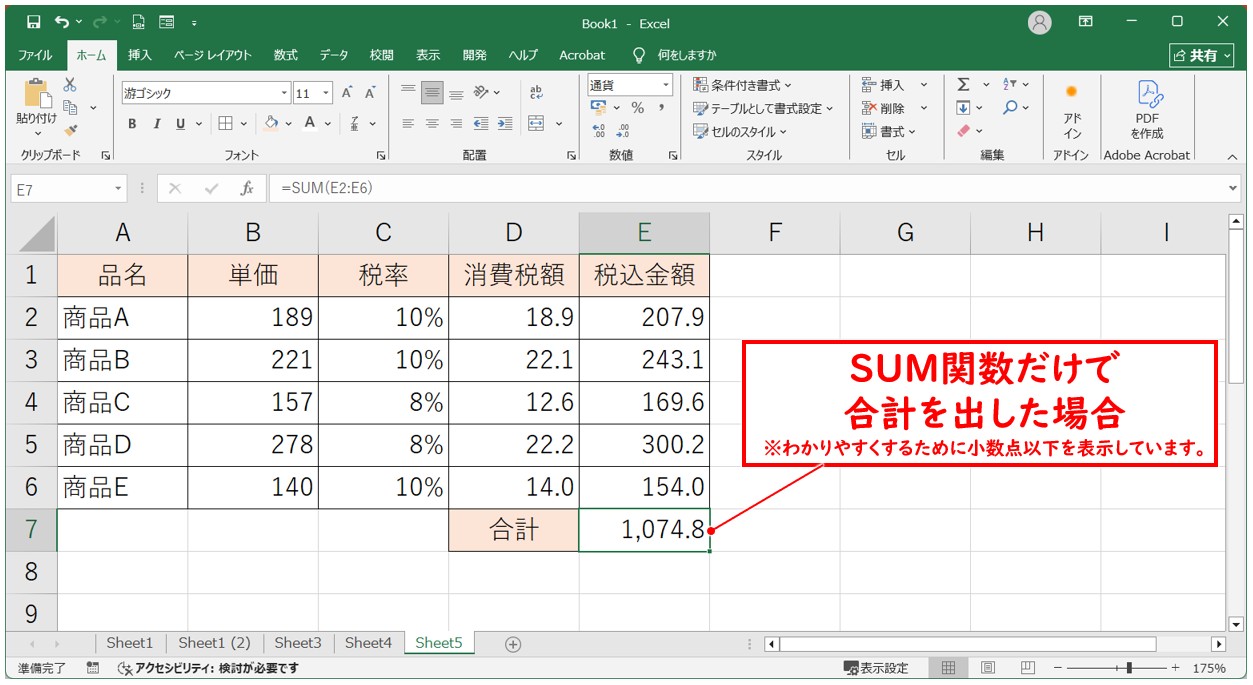Collapse the ribbon with chevron
Viewport: 1253px width, 685px height.
1232,156
